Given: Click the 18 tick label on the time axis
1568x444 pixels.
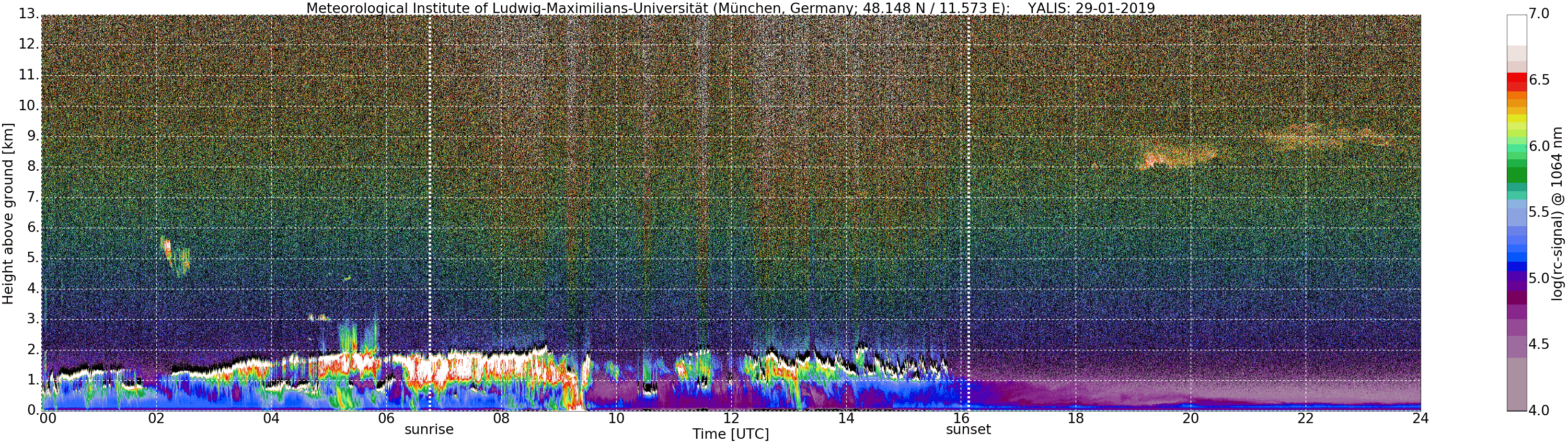Looking at the screenshot, I should click(x=1076, y=418).
